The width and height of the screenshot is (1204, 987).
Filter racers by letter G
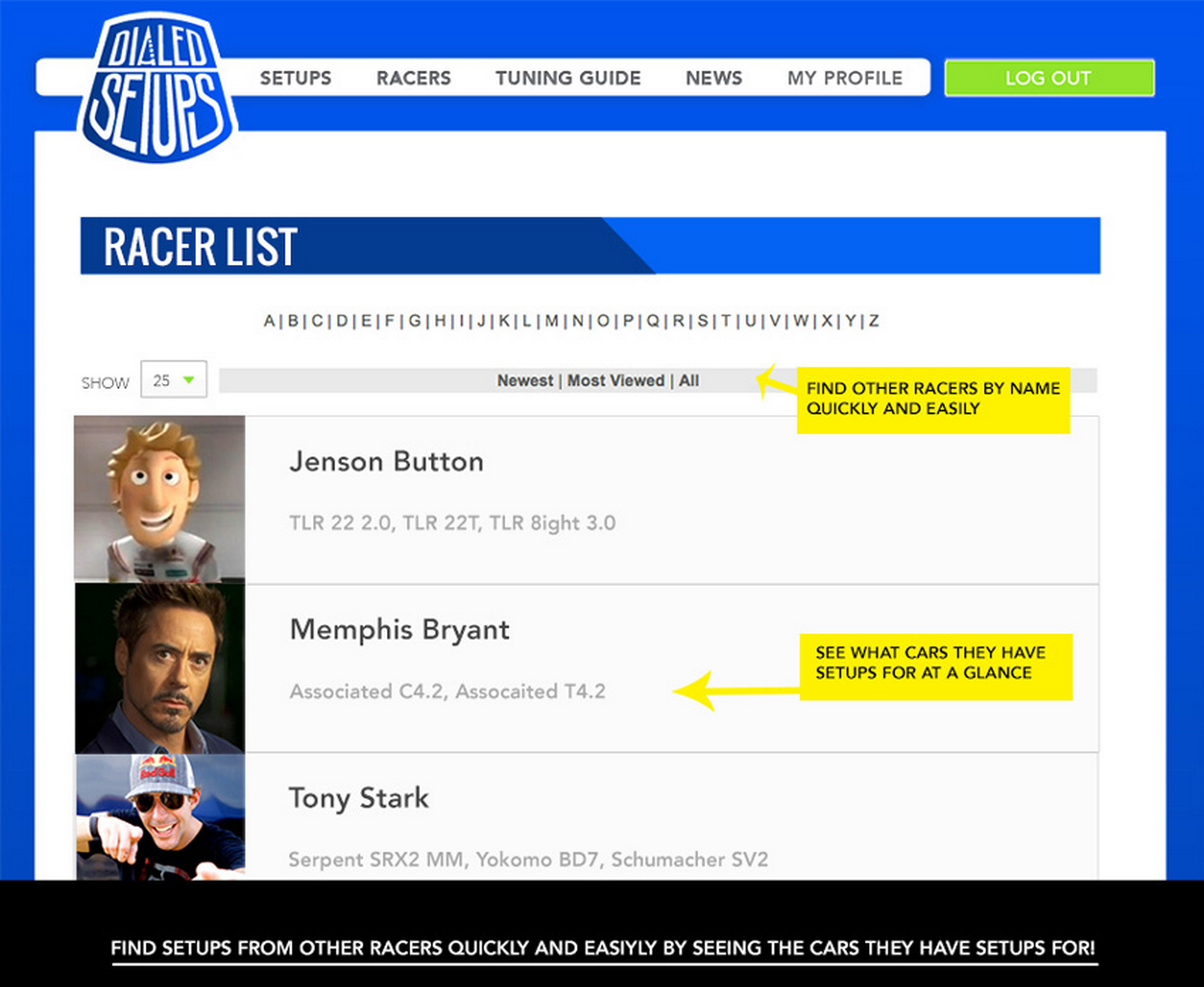coord(415,321)
